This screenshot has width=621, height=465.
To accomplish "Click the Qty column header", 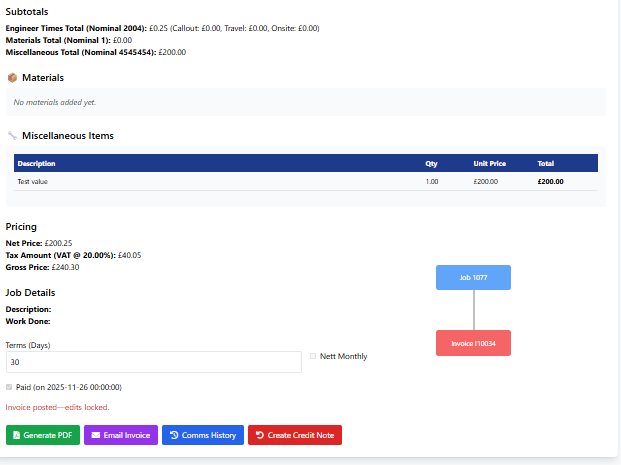I will pyautogui.click(x=431, y=164).
